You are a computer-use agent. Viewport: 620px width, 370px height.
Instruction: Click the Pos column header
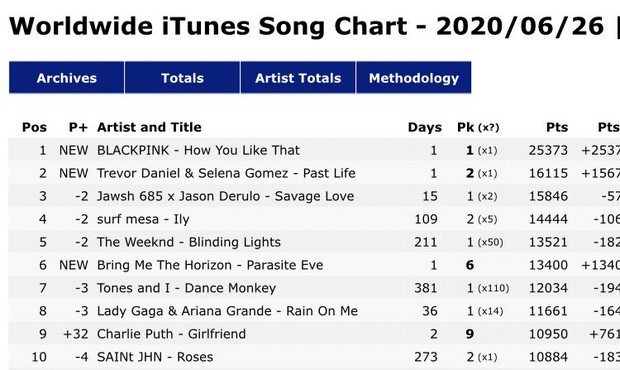pyautogui.click(x=34, y=127)
